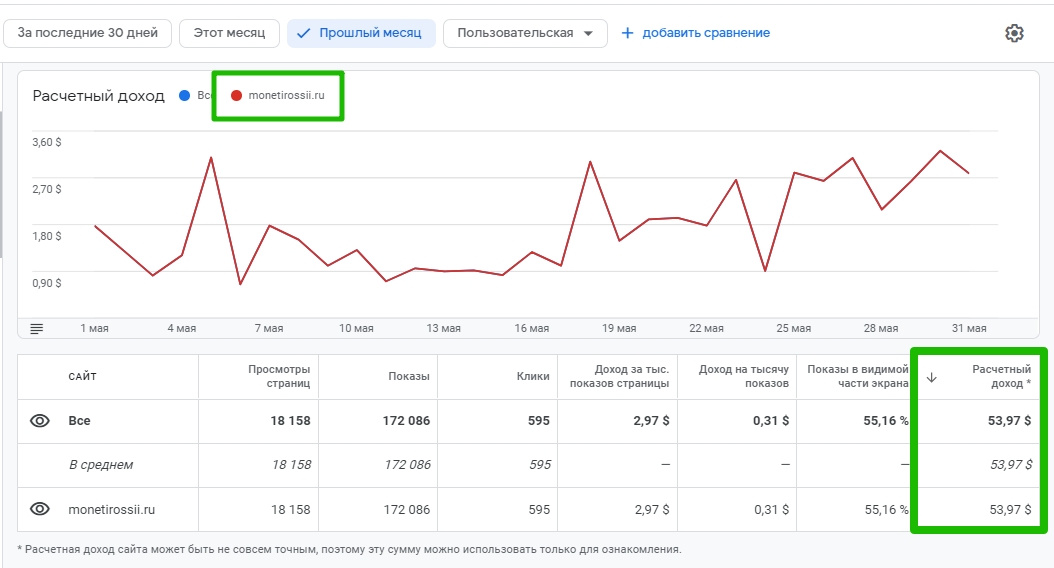The image size is (1054, 568).
Task: Select the Этот месяц range
Action: pos(229,33)
